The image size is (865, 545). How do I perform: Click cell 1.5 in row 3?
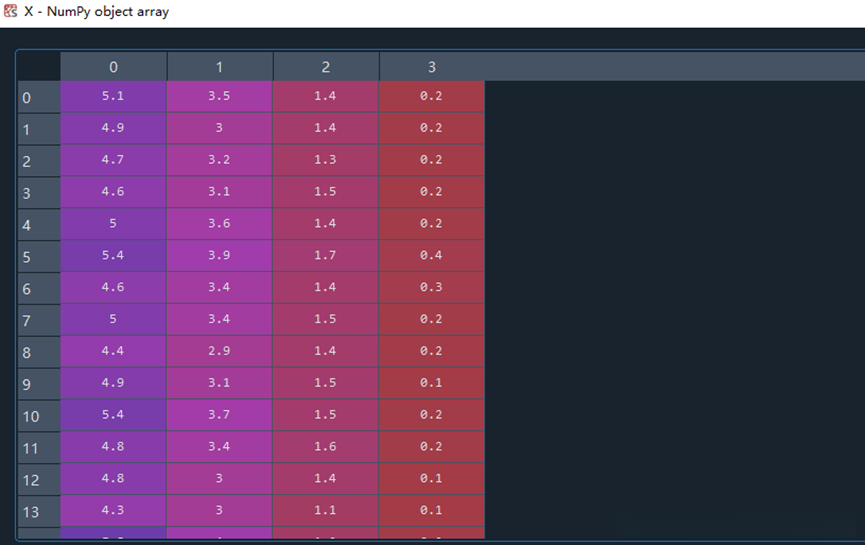(x=325, y=192)
